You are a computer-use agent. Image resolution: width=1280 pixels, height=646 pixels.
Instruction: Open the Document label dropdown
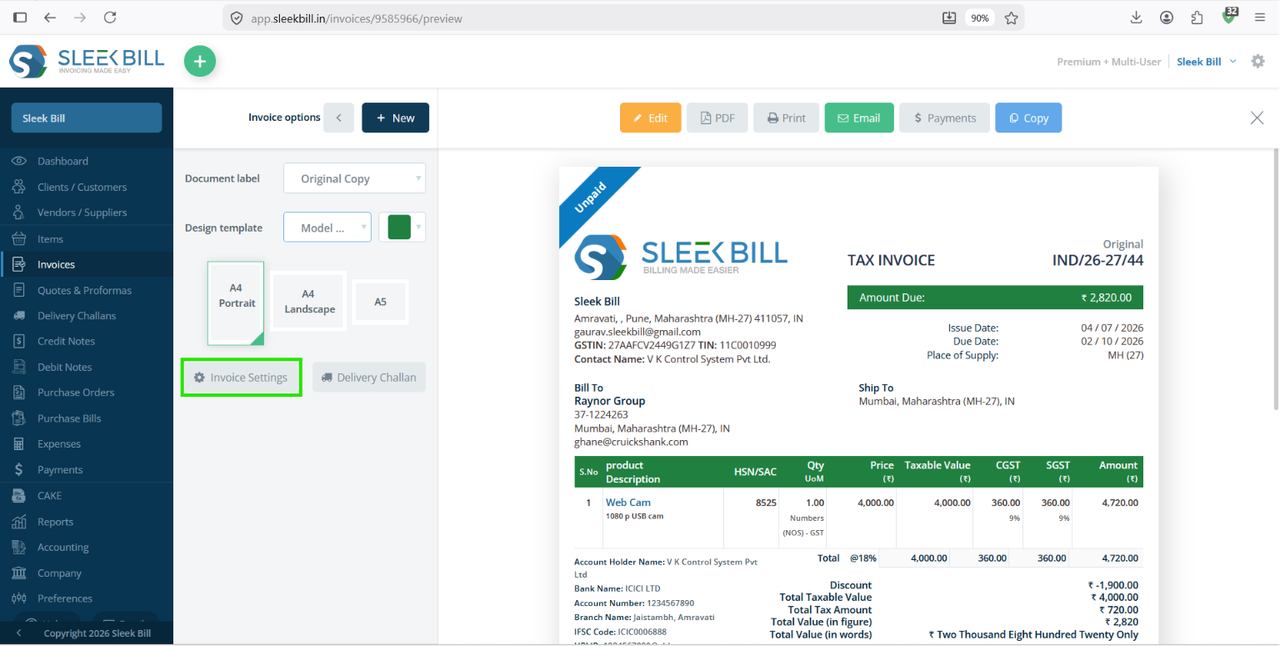(355, 178)
